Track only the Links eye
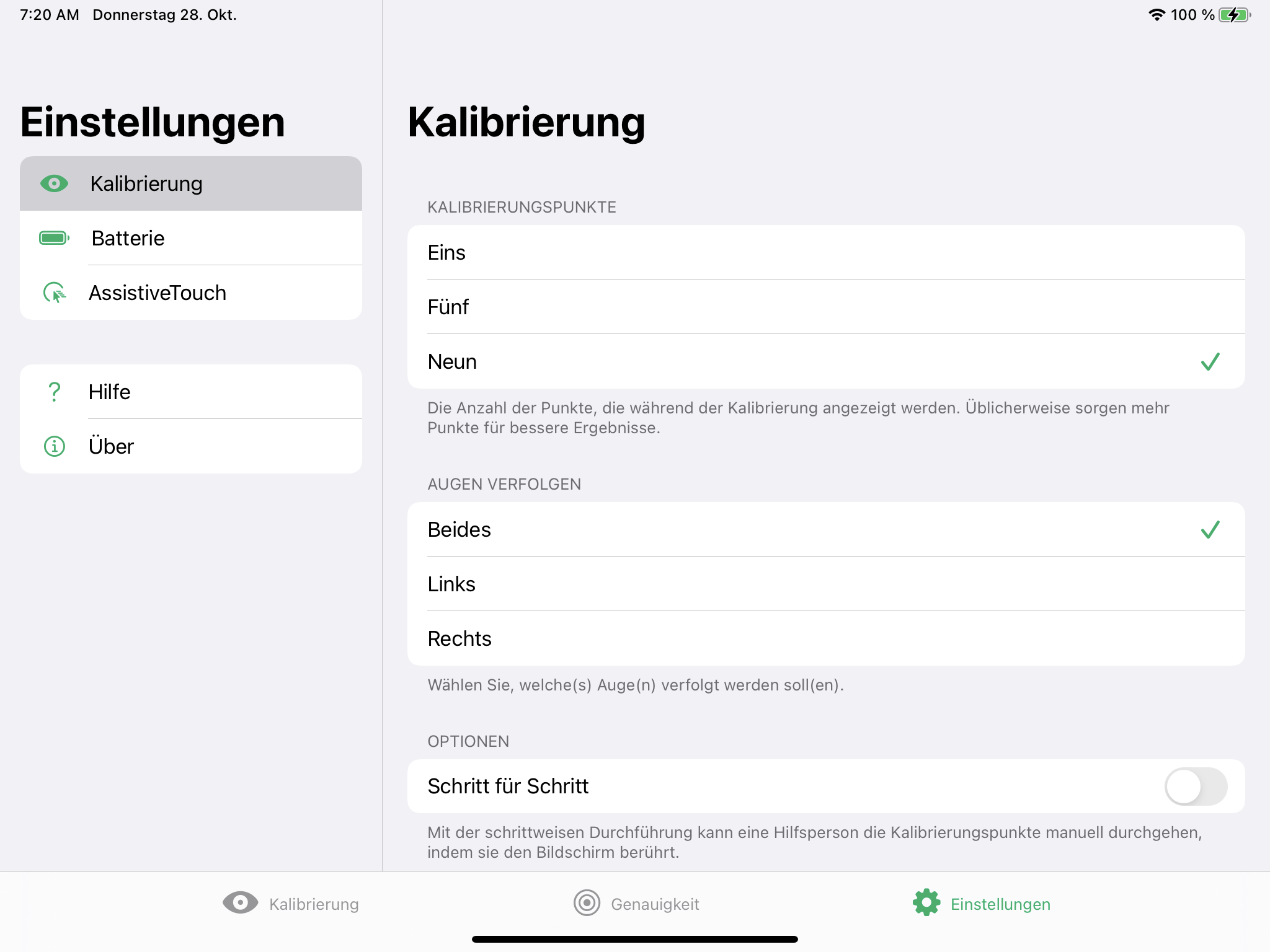The image size is (1270, 952). coord(825,584)
